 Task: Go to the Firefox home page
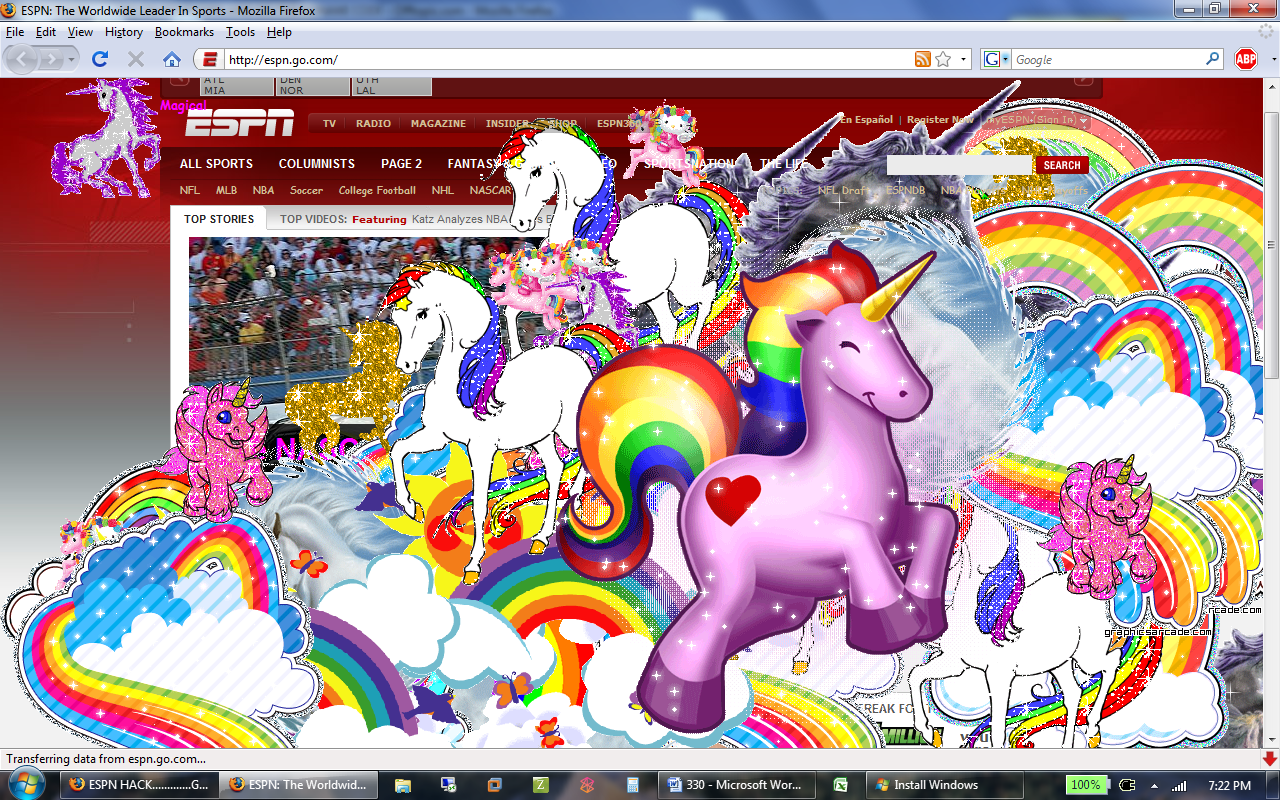pos(172,60)
